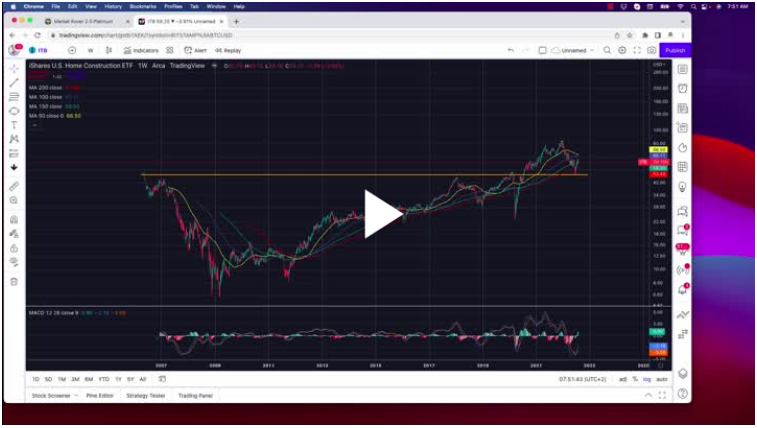757x428 pixels.
Task: Open the ITB symbol search
Action: coord(38,50)
